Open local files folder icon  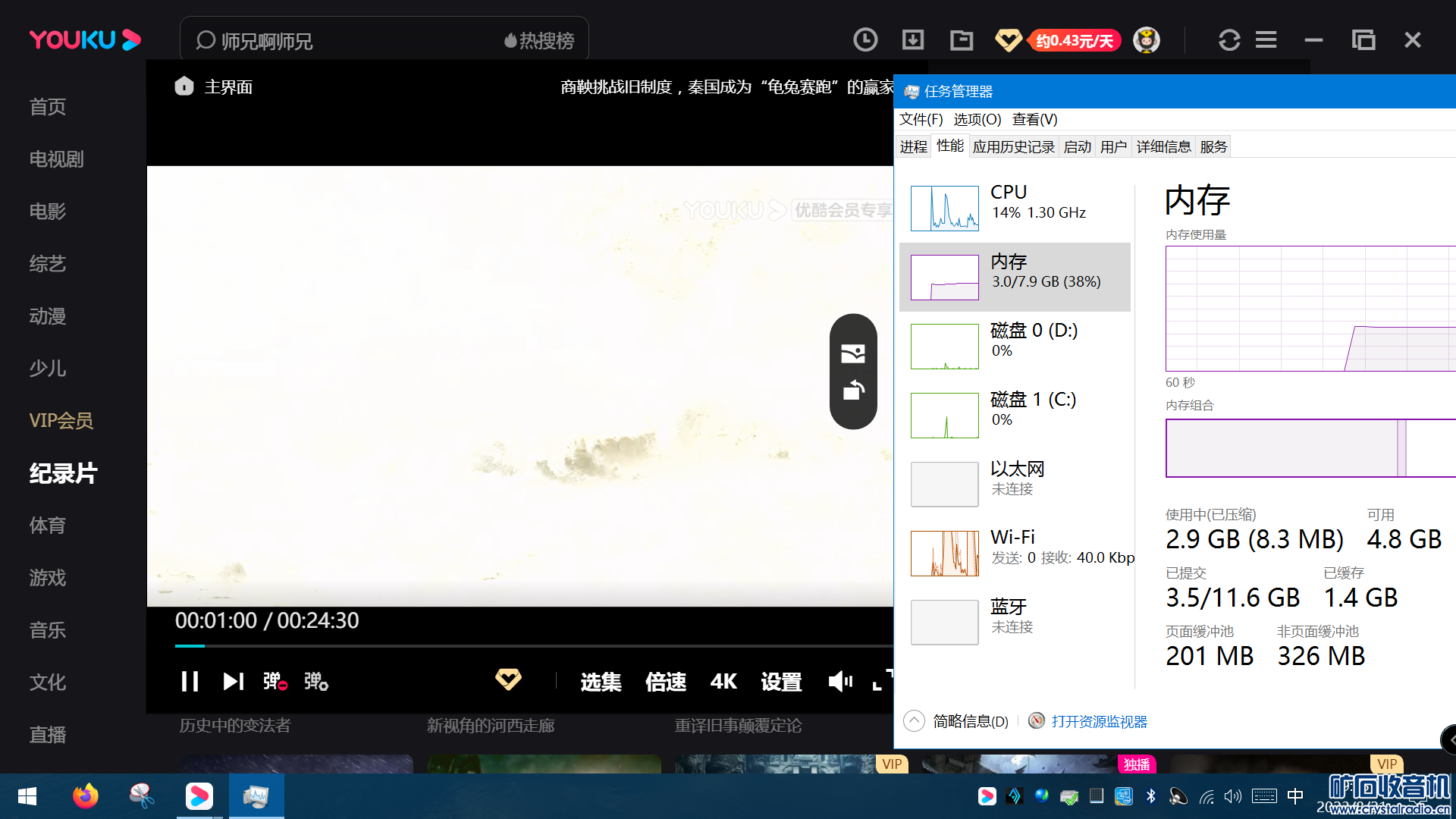coord(962,39)
